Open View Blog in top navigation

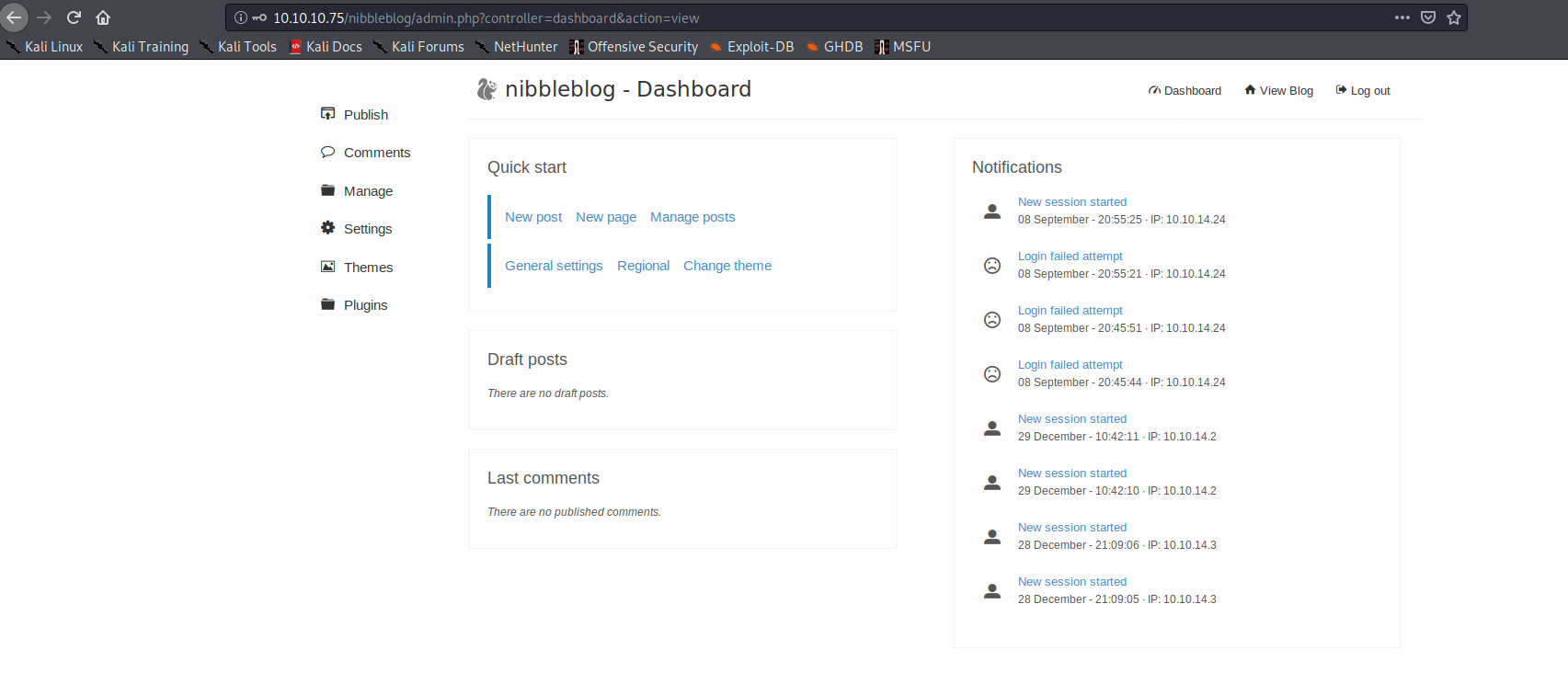[x=1278, y=90]
